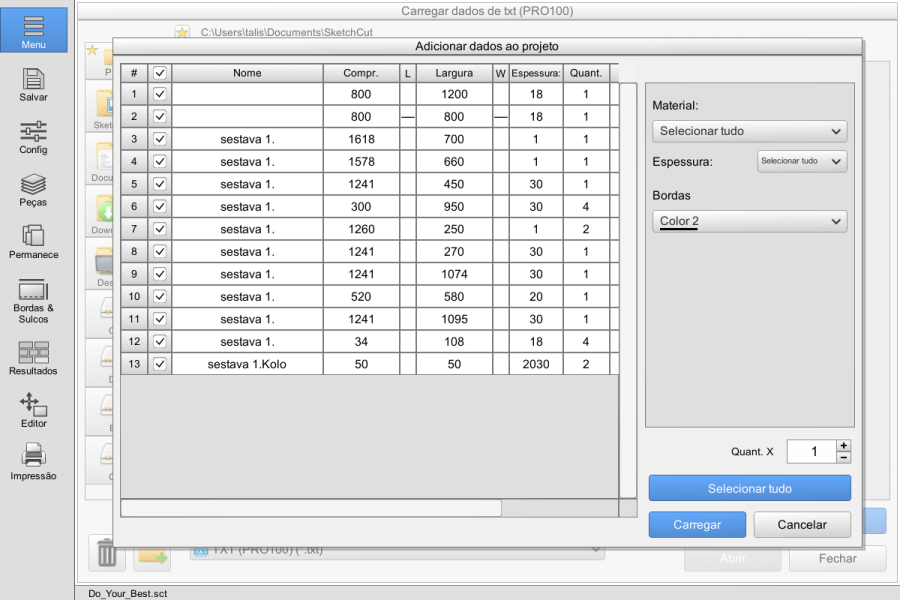Decrease Quant. X with minus button
Viewport: 900px width, 600px height.
[843, 458]
